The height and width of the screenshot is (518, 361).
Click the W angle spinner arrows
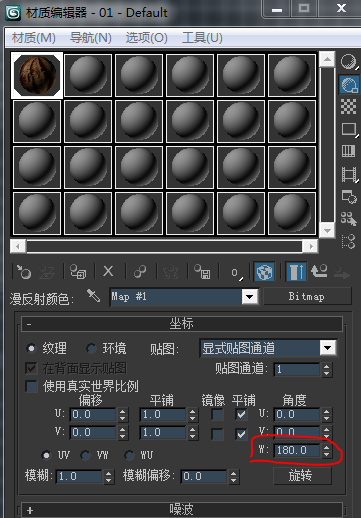326,451
